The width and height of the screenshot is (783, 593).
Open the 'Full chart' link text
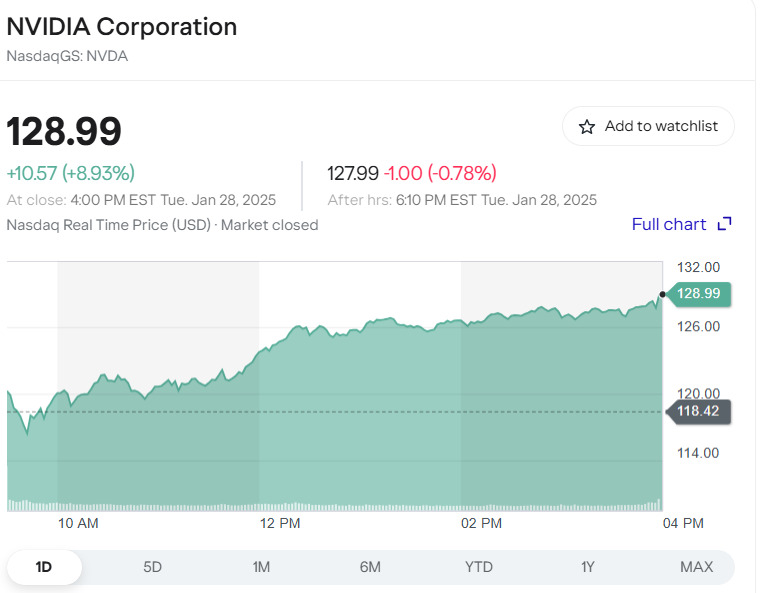669,224
